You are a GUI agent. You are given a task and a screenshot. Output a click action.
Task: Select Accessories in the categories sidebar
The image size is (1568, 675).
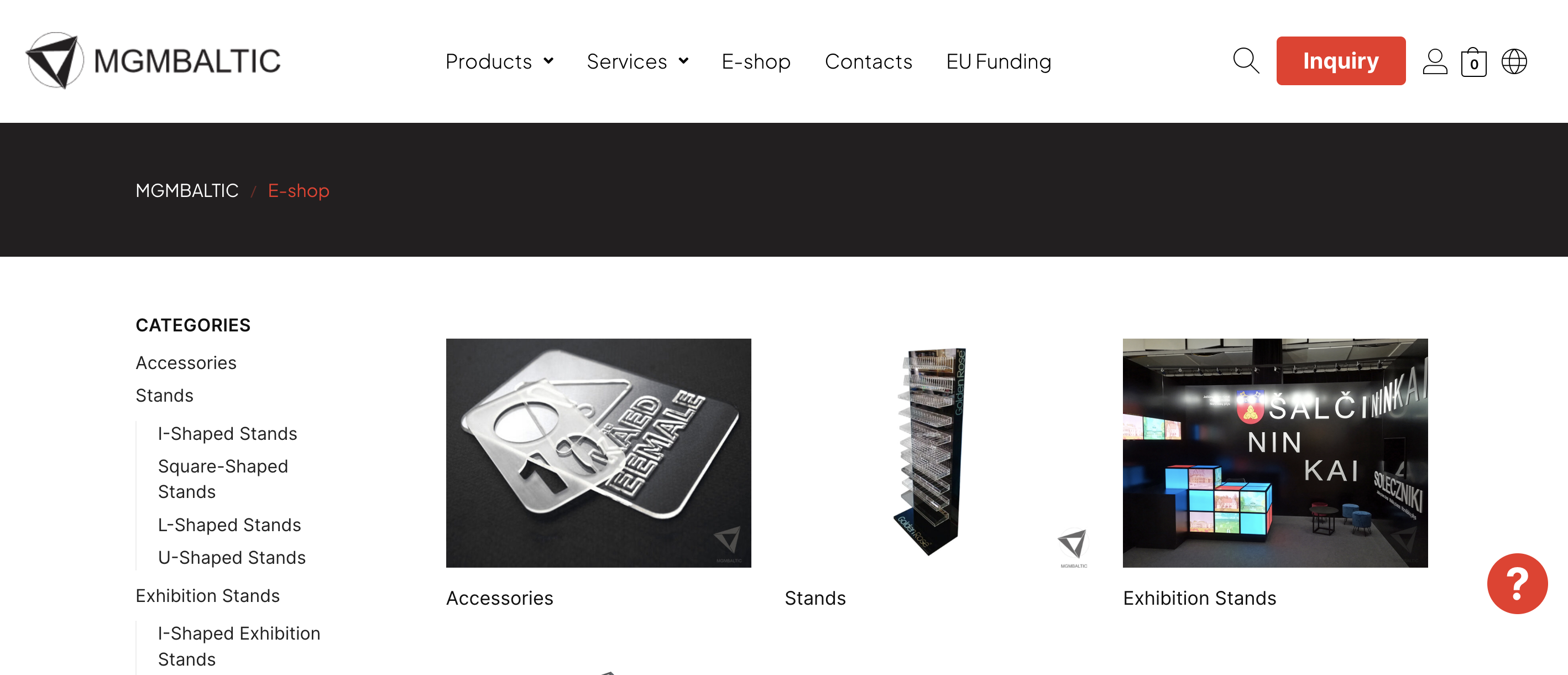tap(186, 362)
